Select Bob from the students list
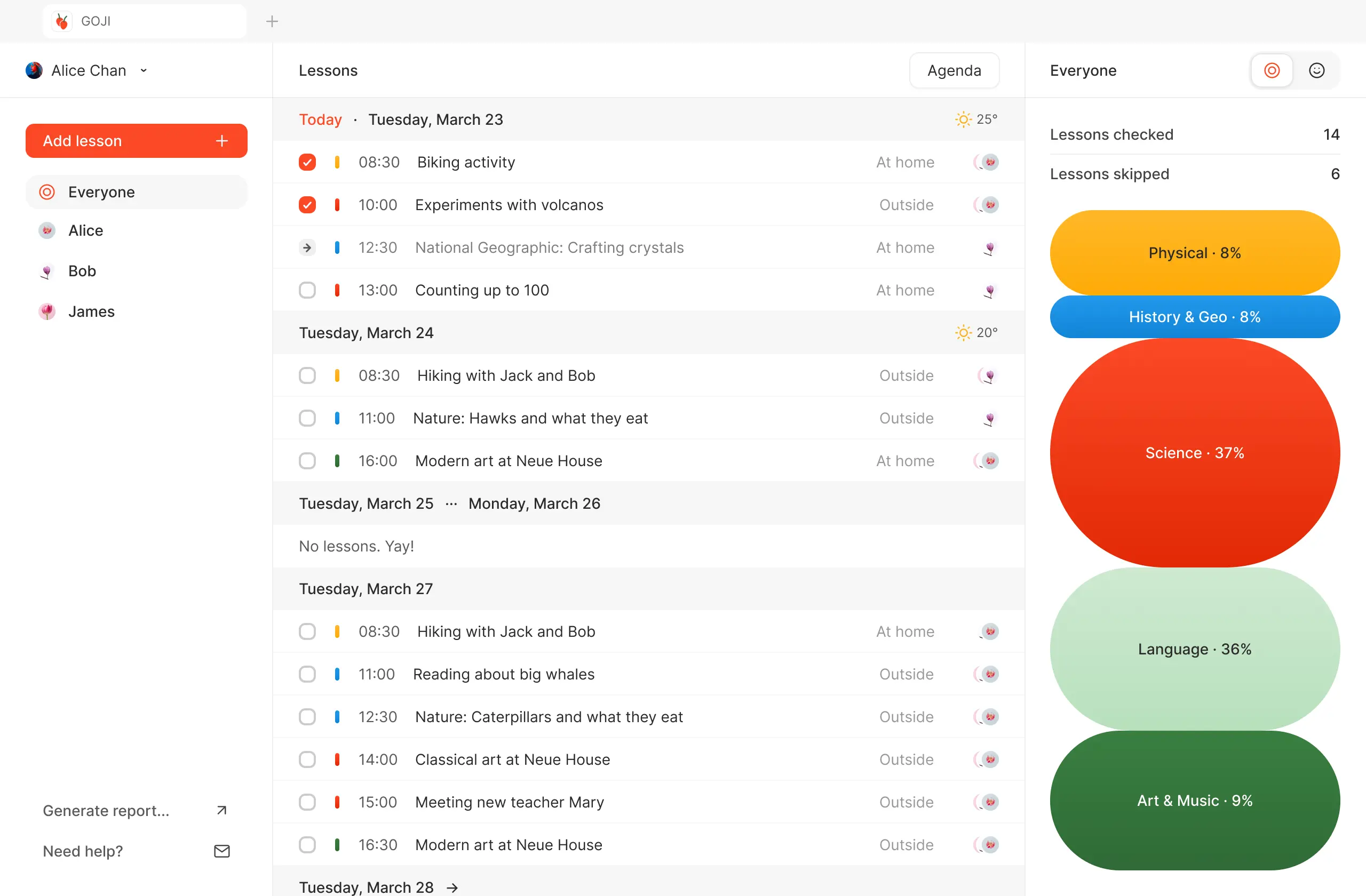The width and height of the screenshot is (1366, 896). point(82,271)
